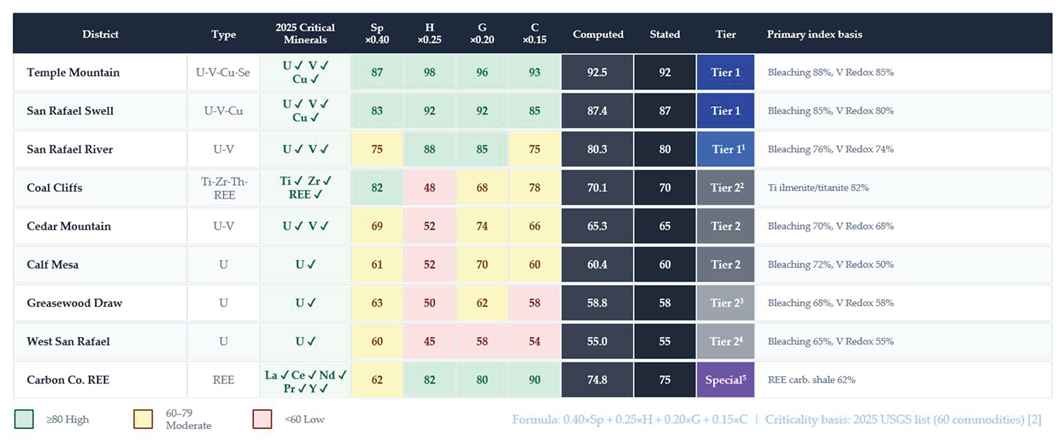Select computed score 92.5 cell

pyautogui.click(x=597, y=72)
